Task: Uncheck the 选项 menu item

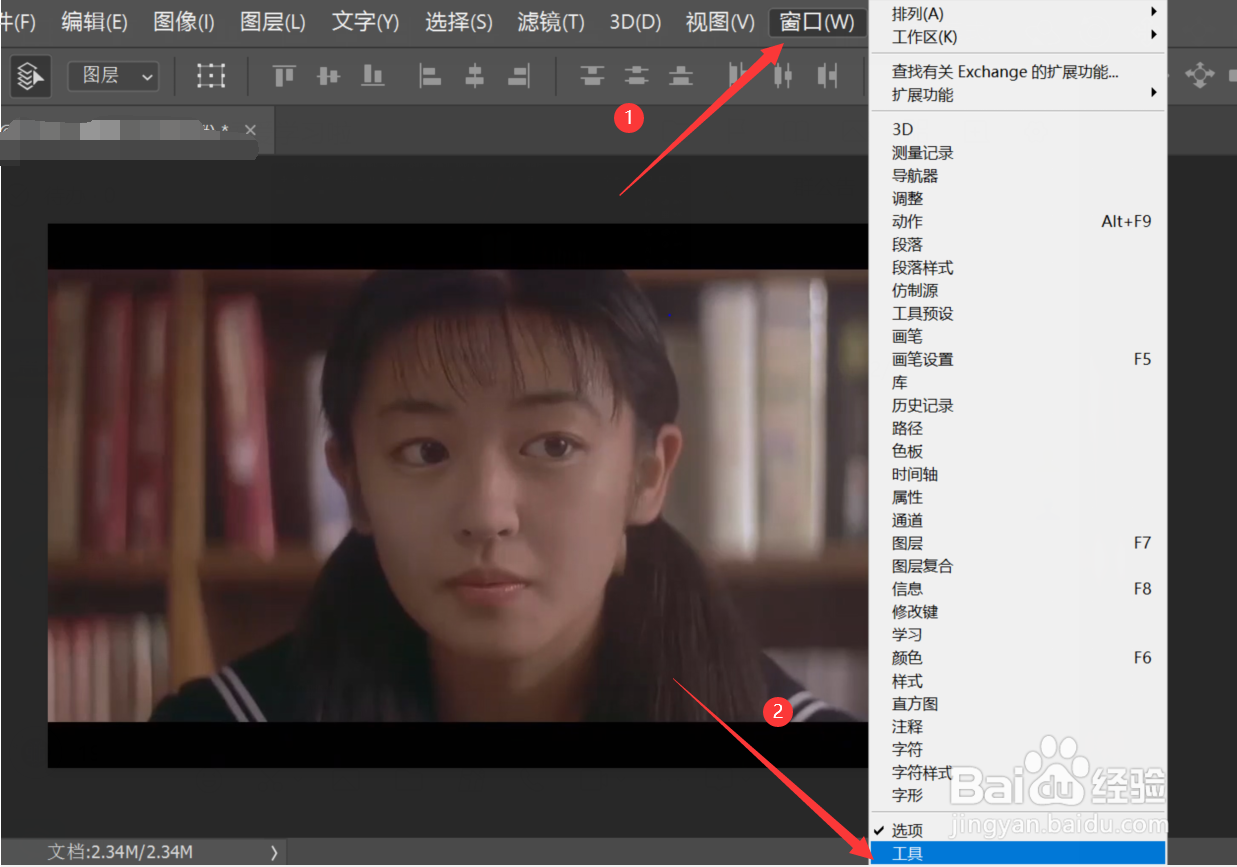Action: click(x=1017, y=831)
